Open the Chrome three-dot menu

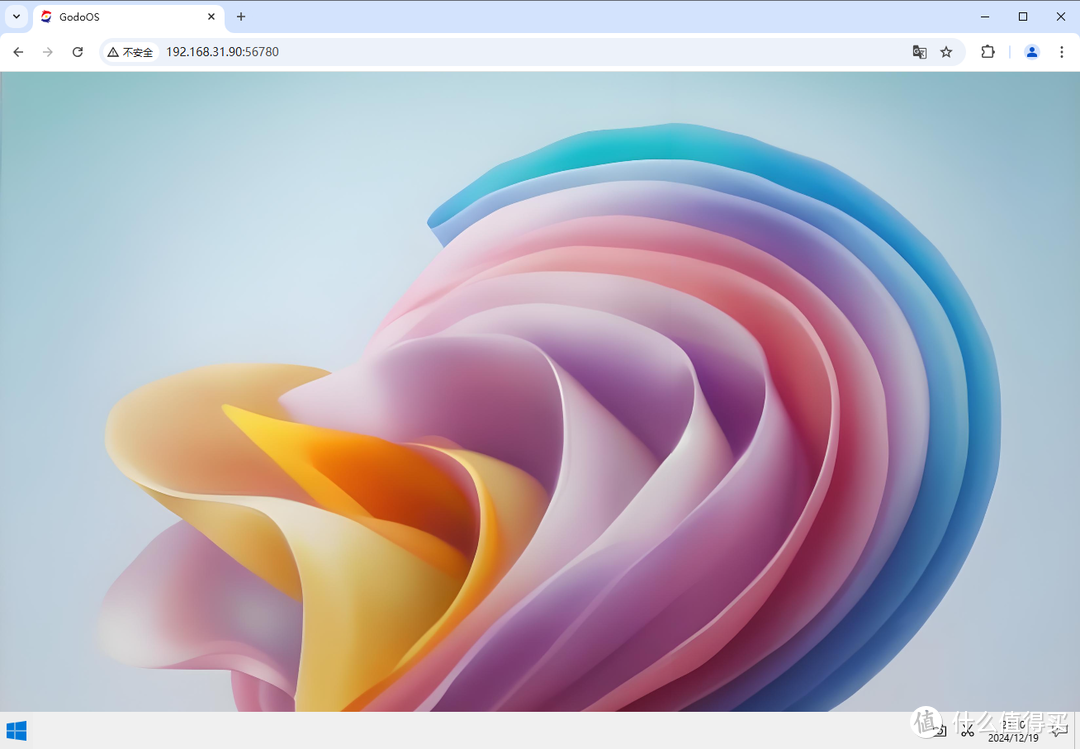(1061, 52)
